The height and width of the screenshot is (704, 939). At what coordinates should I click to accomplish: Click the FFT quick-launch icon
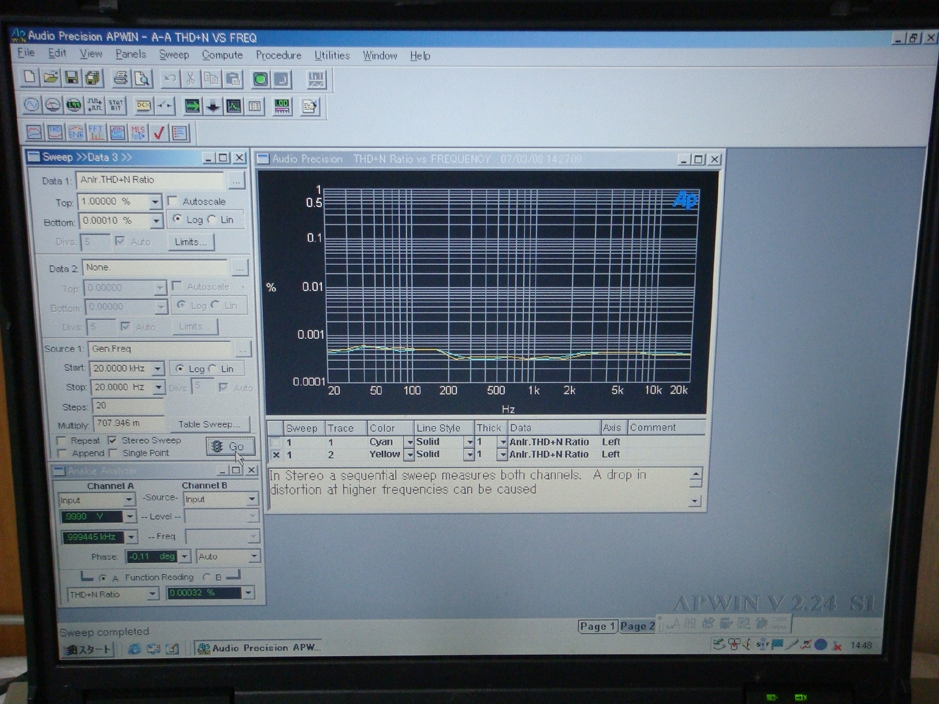pos(96,132)
